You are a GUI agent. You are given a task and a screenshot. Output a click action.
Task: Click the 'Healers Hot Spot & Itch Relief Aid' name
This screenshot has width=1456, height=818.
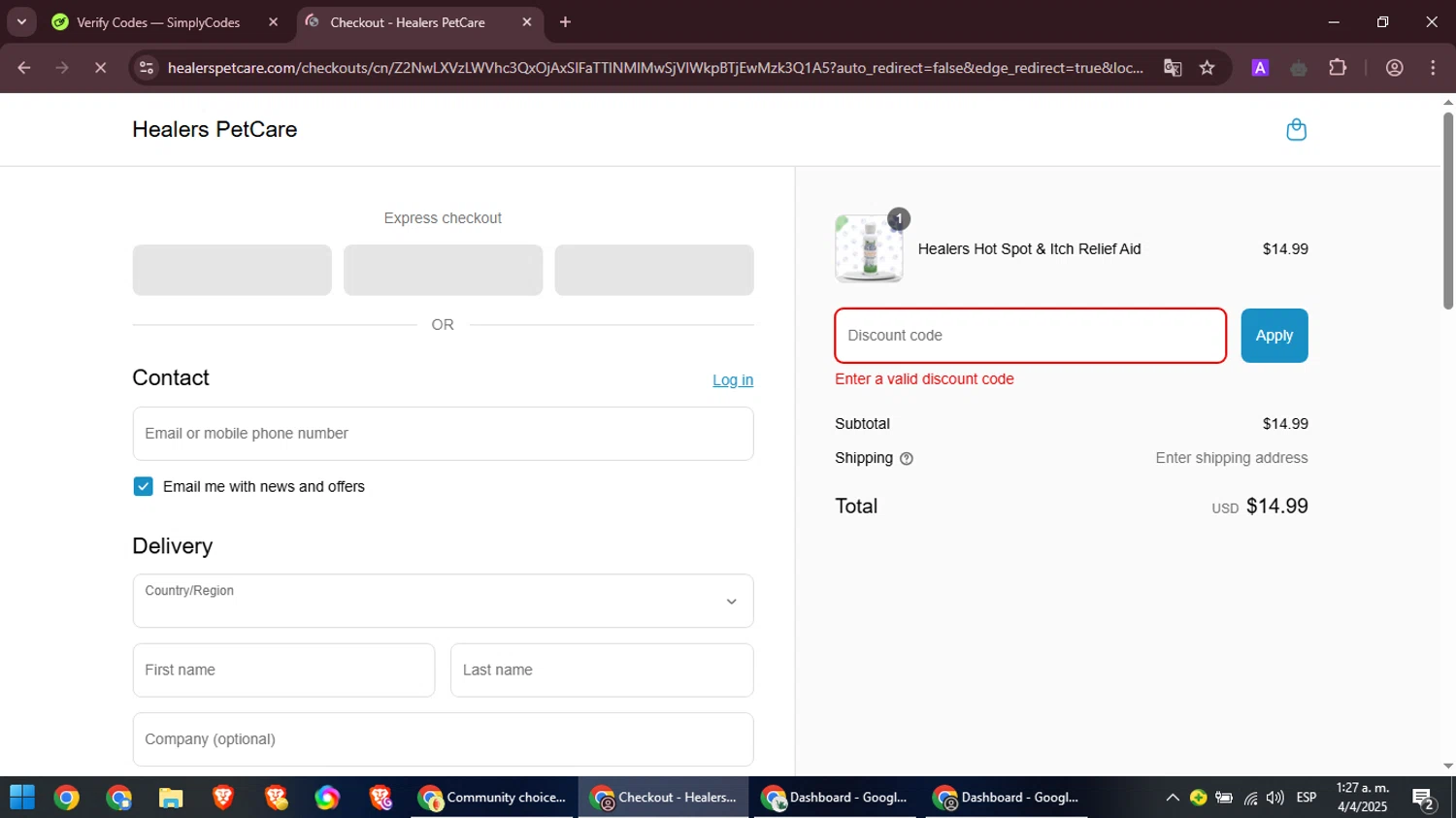[1029, 249]
